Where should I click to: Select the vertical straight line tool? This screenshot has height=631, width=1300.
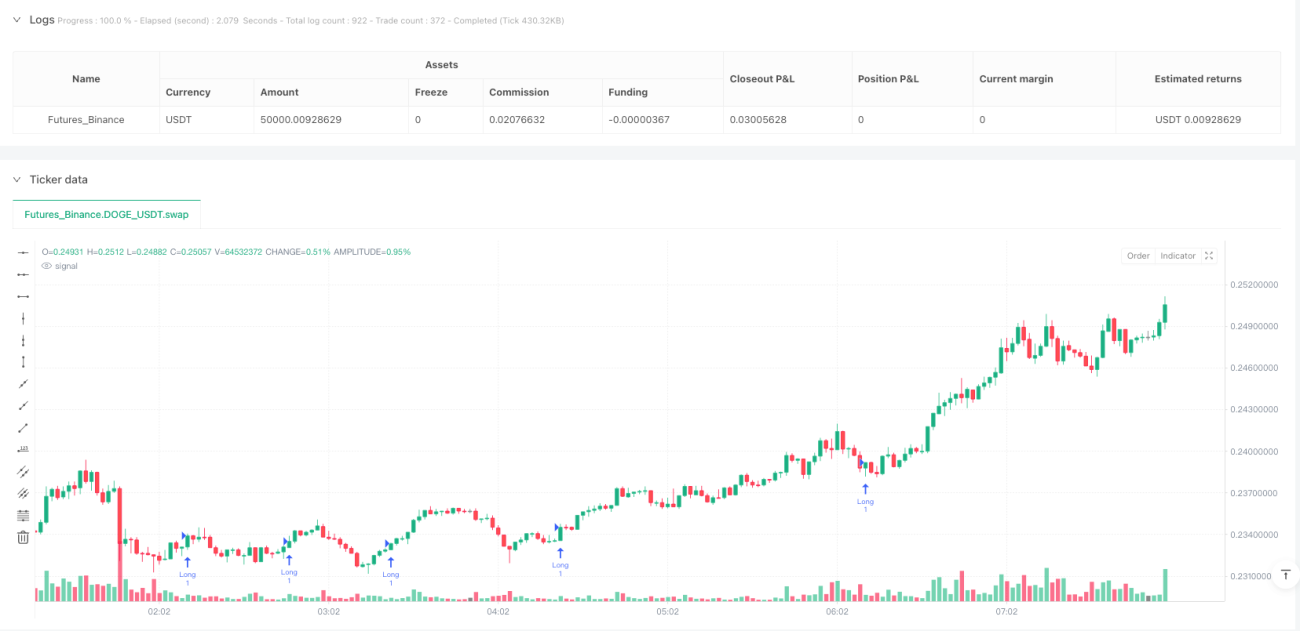(23, 318)
